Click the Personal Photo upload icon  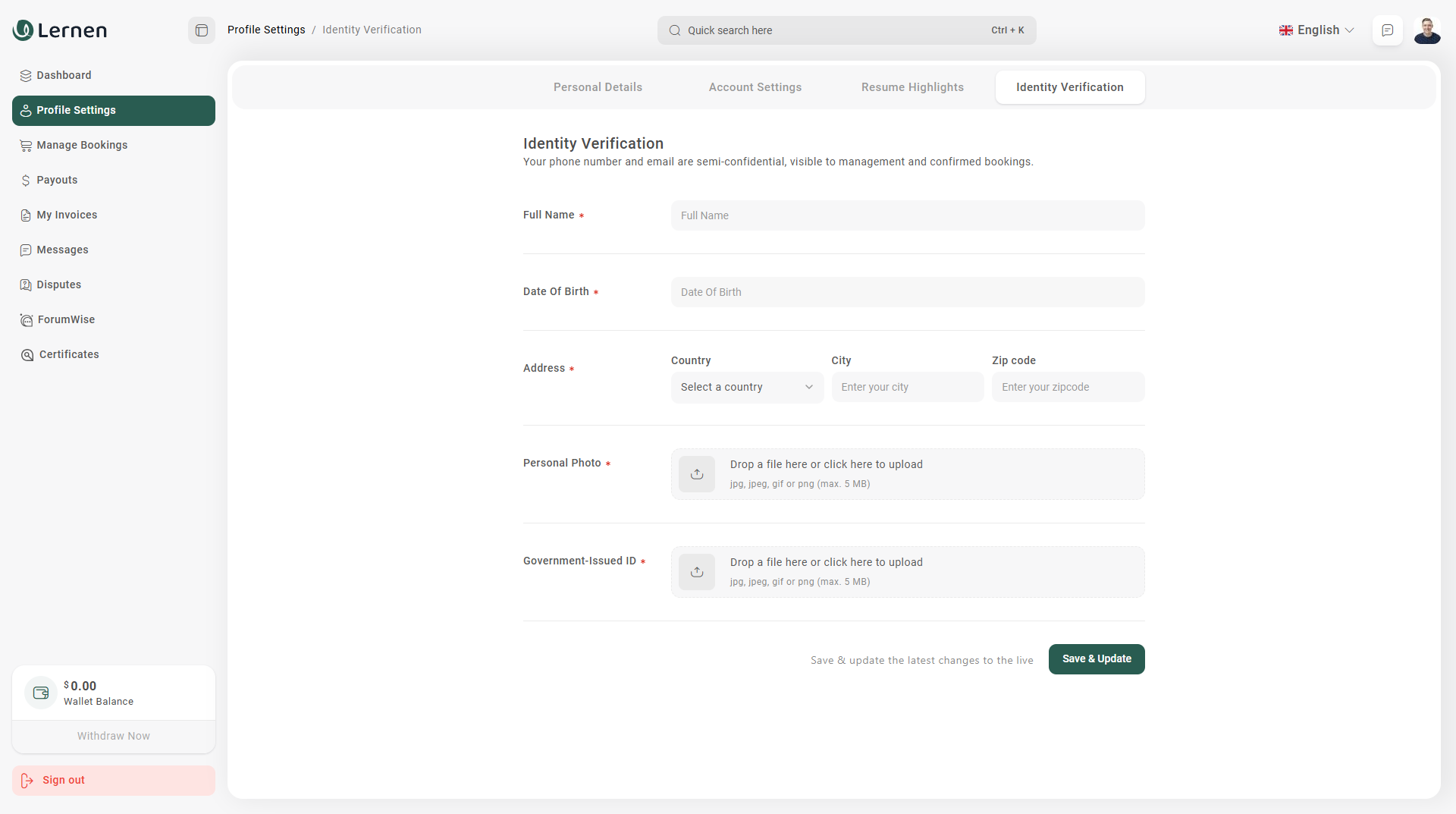click(x=696, y=474)
